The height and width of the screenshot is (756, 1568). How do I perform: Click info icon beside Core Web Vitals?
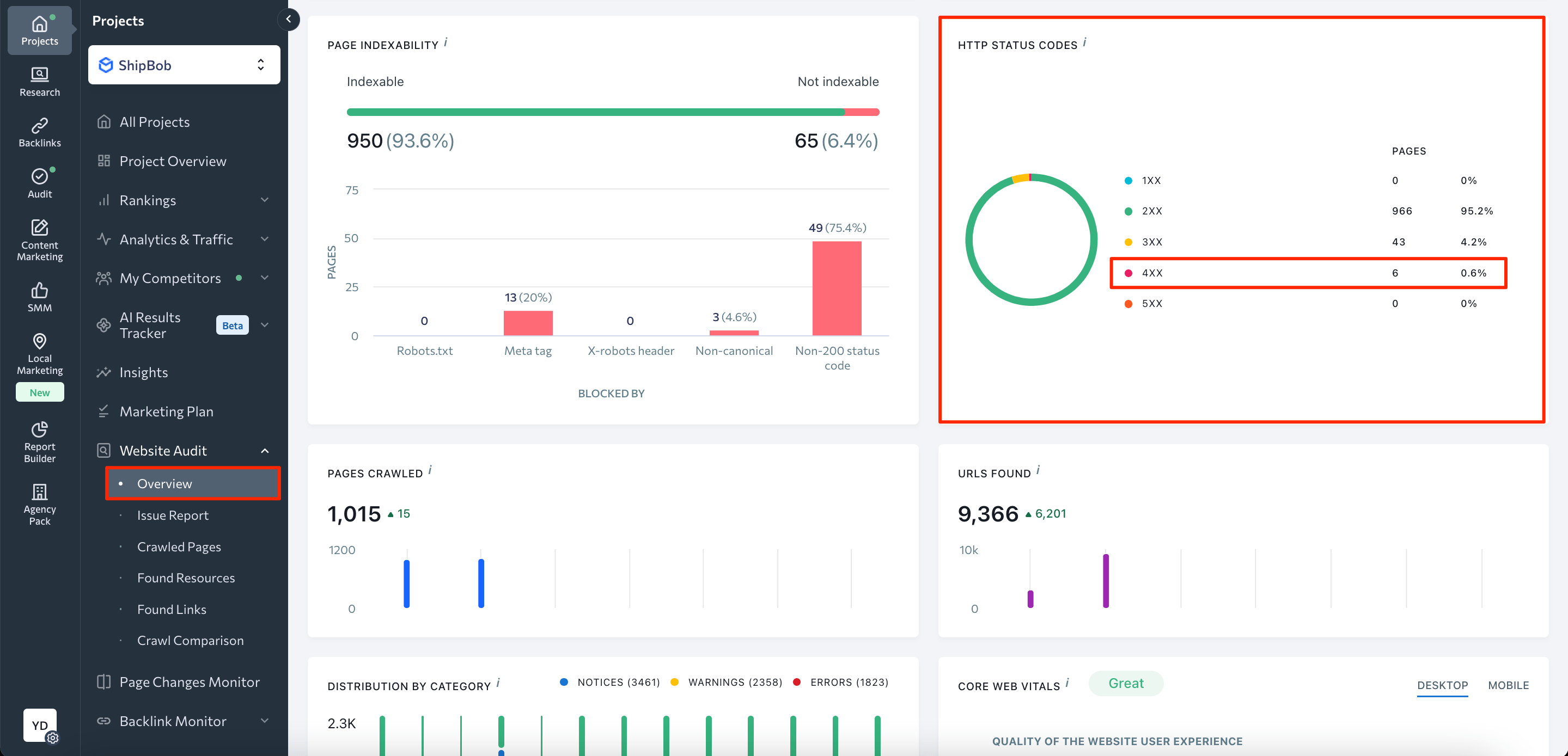(1067, 683)
